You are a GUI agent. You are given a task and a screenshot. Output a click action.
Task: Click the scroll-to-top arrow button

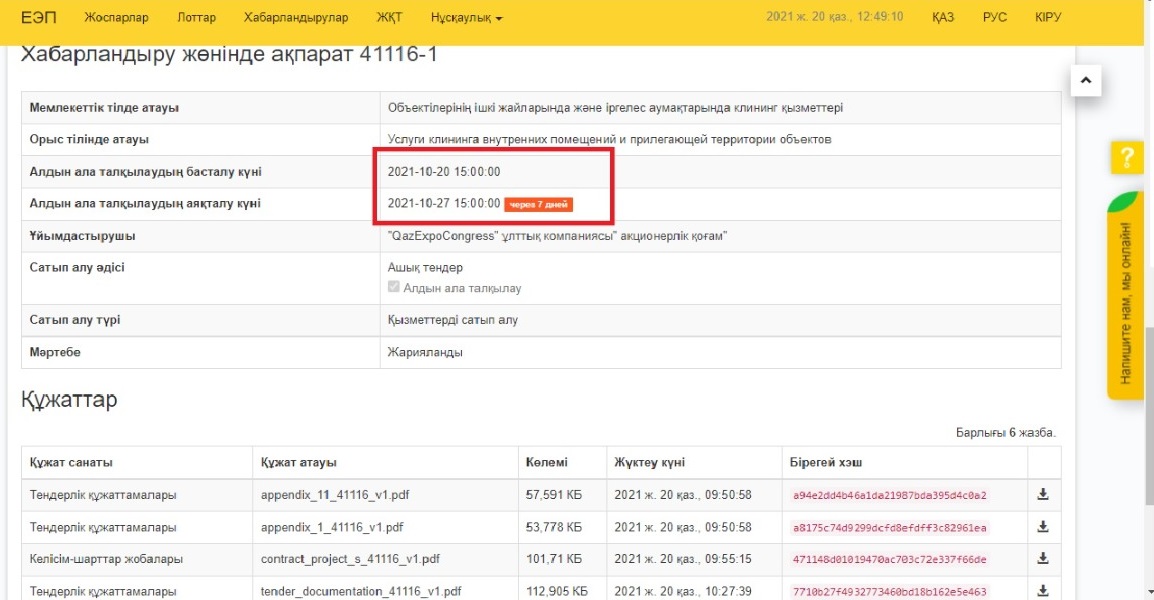(x=1087, y=80)
